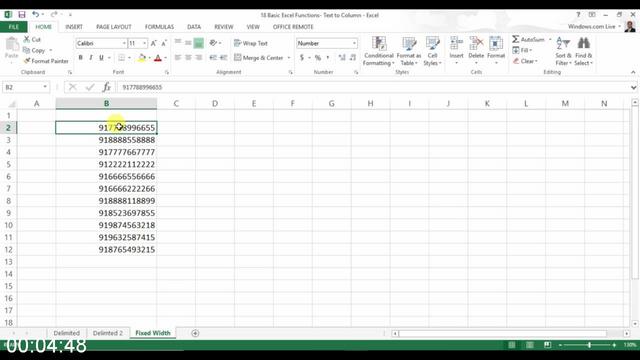The height and width of the screenshot is (360, 640).
Task: Open the Merge & Center dropdown arrow
Action: click(289, 58)
